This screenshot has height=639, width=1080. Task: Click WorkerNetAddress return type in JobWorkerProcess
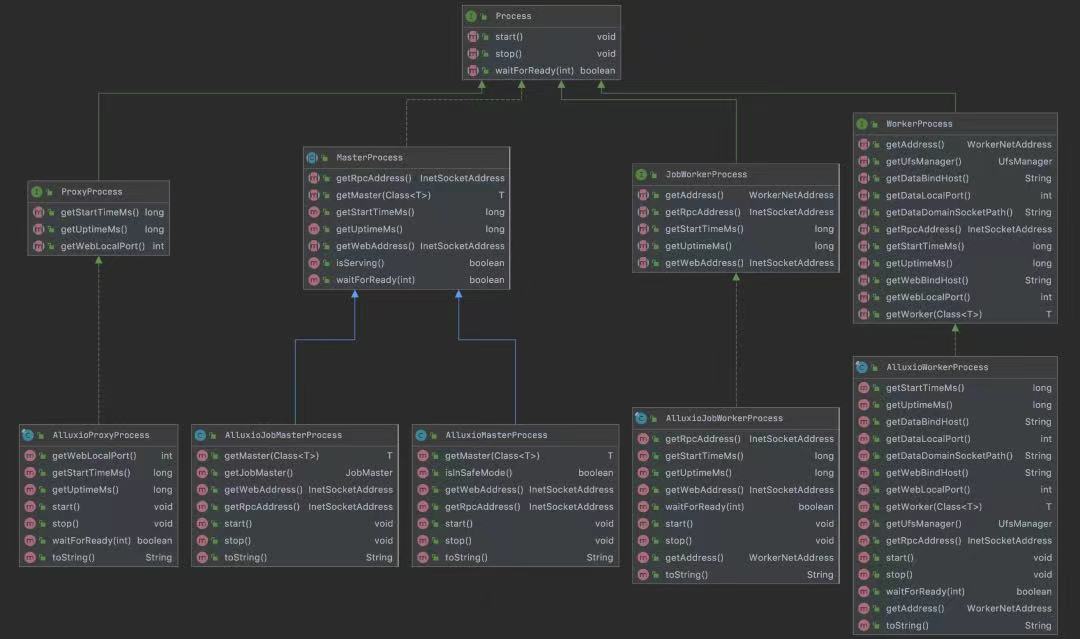pos(791,195)
